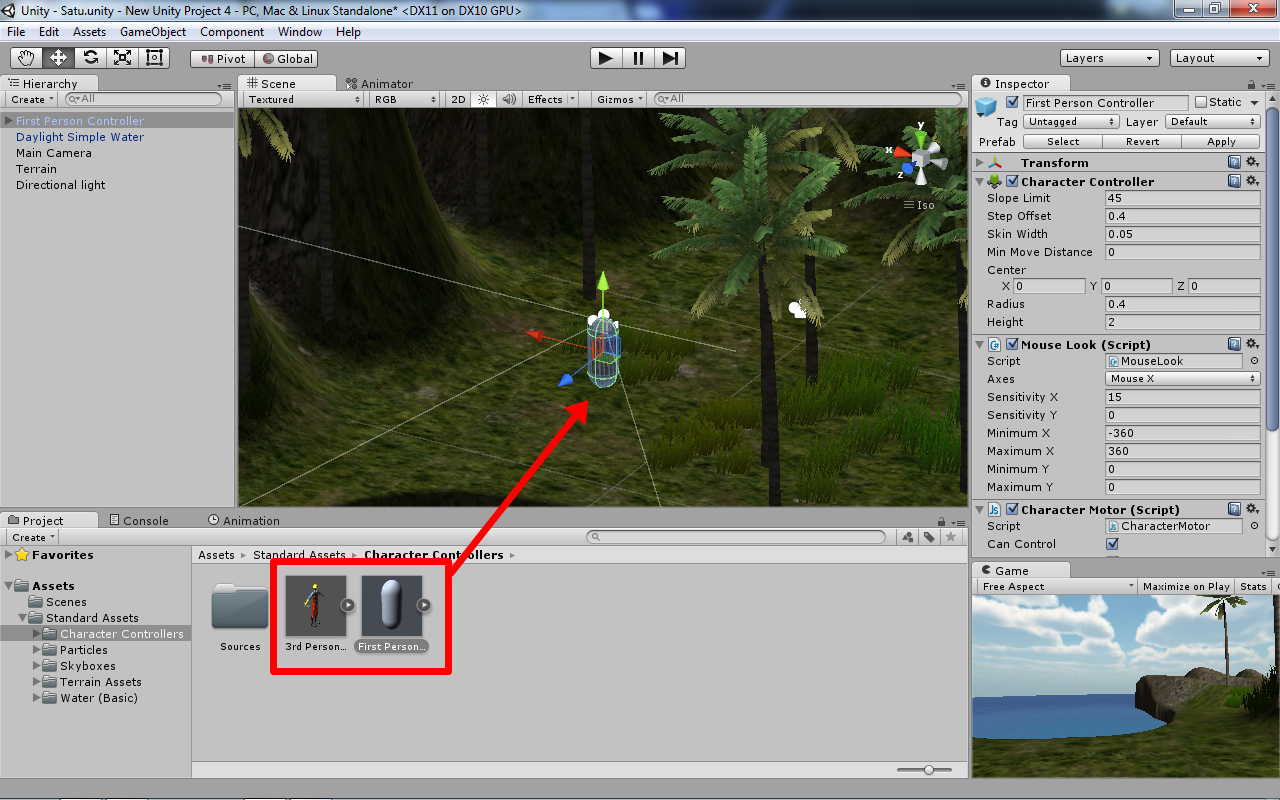1280x800 pixels.
Task: Select the Rect transform tool
Action: point(155,58)
